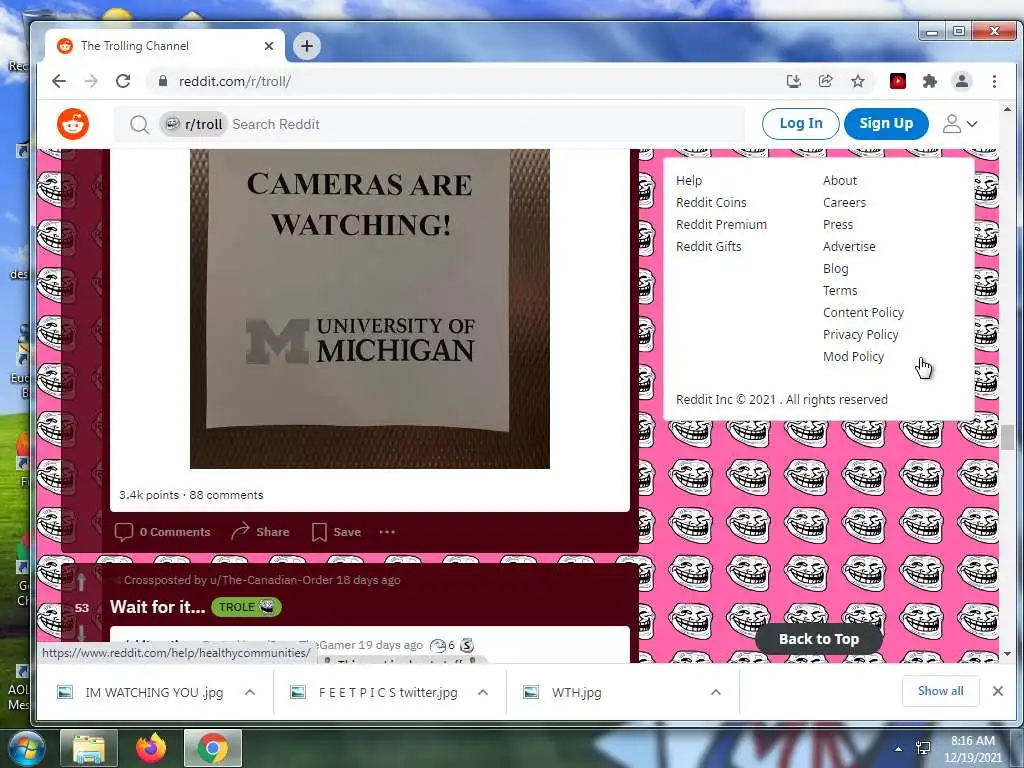Click the Chrome taskbar icon
1024x768 pixels.
pos(213,748)
